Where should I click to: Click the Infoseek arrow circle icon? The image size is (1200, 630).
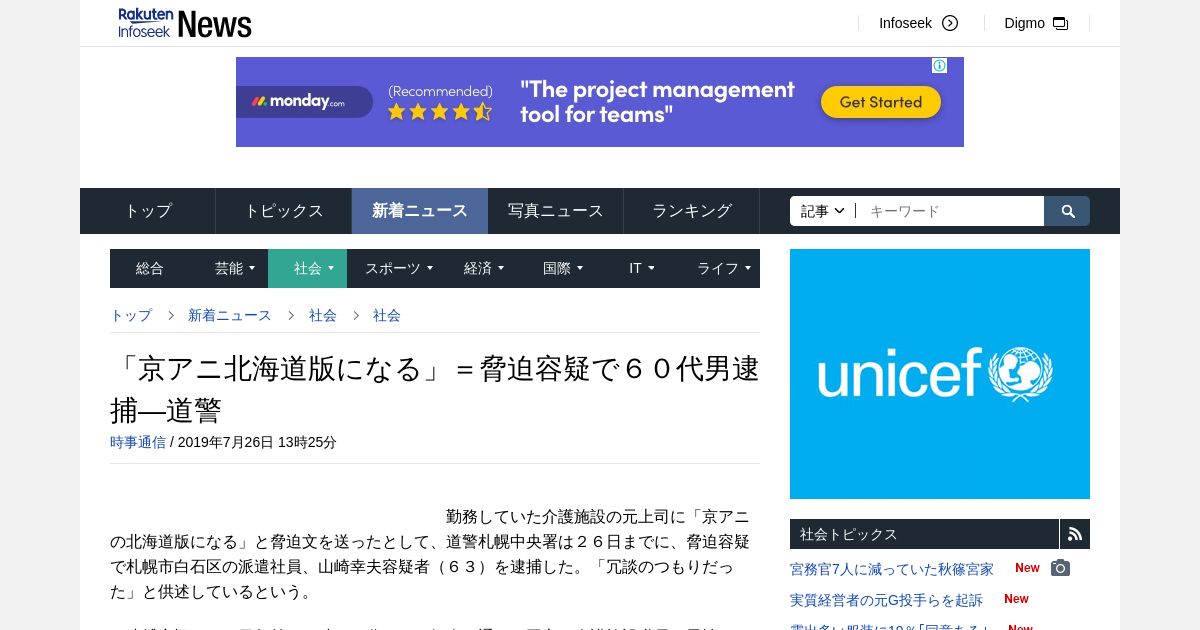tap(950, 23)
